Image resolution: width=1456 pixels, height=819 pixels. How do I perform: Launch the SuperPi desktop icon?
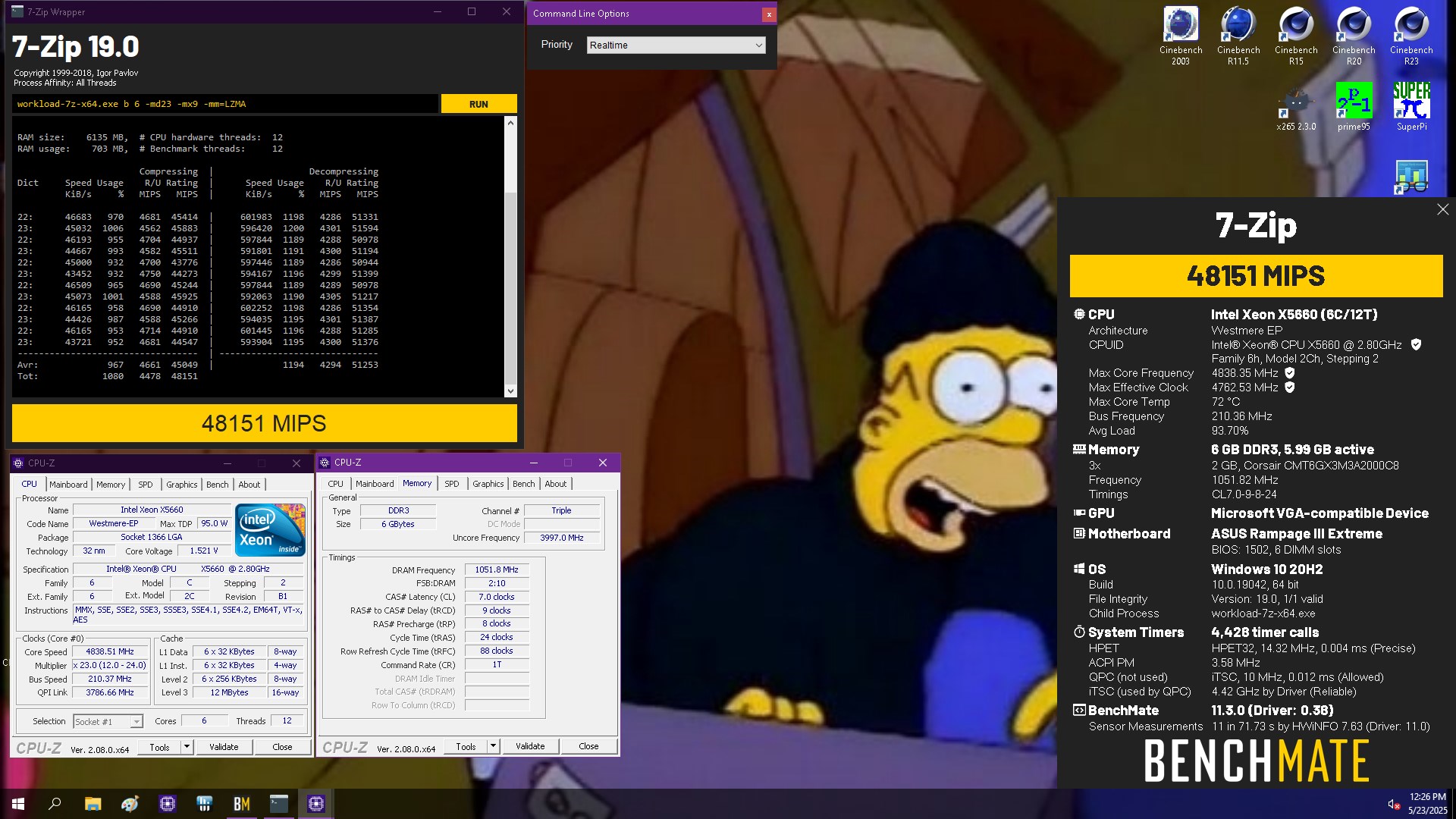point(1411,107)
